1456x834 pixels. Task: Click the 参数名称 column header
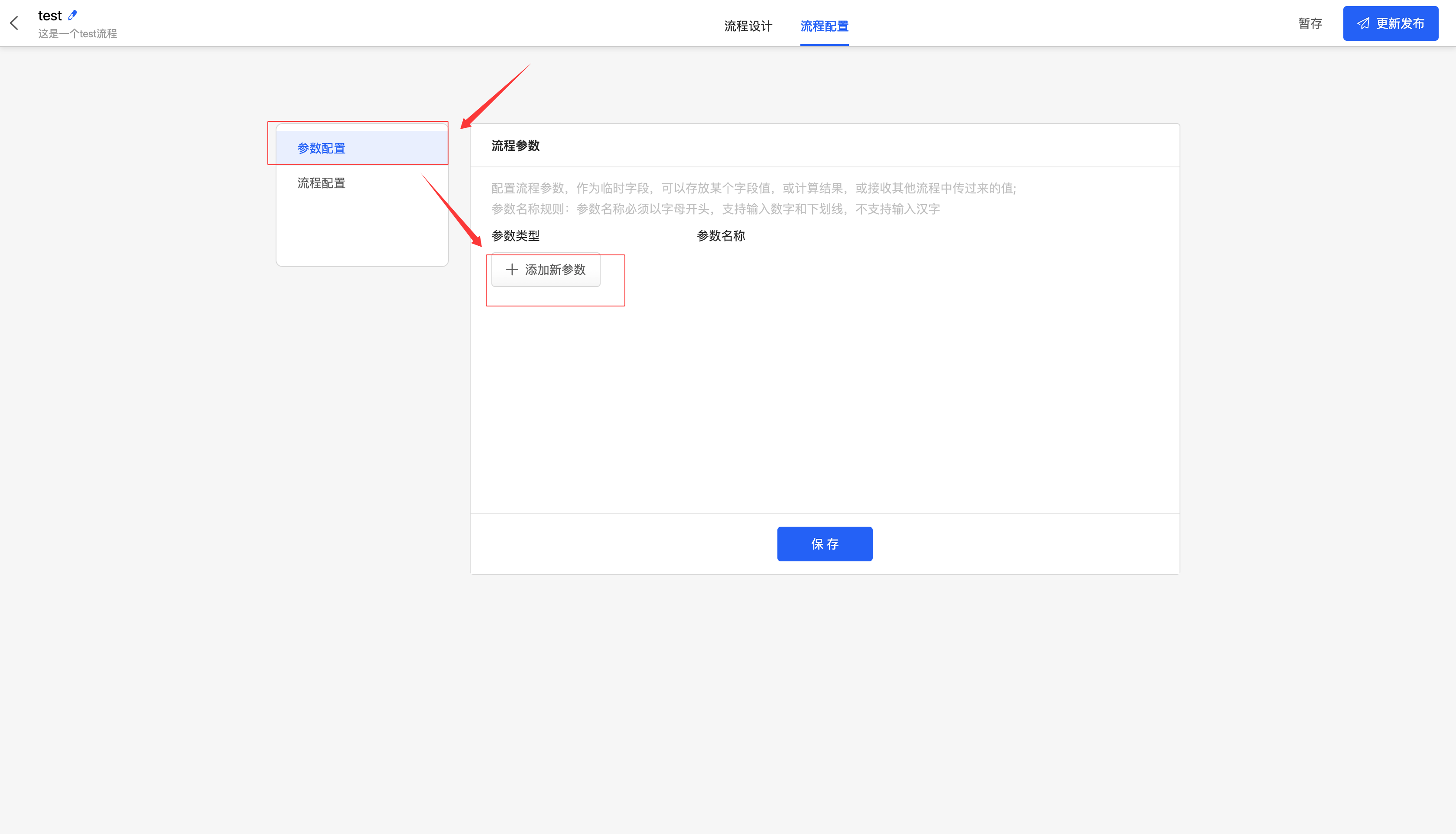pyautogui.click(x=720, y=236)
